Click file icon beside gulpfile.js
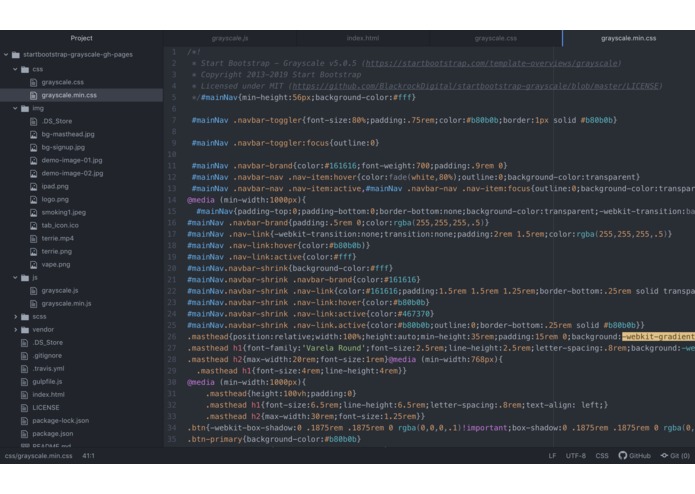695x494 pixels. tap(24, 381)
